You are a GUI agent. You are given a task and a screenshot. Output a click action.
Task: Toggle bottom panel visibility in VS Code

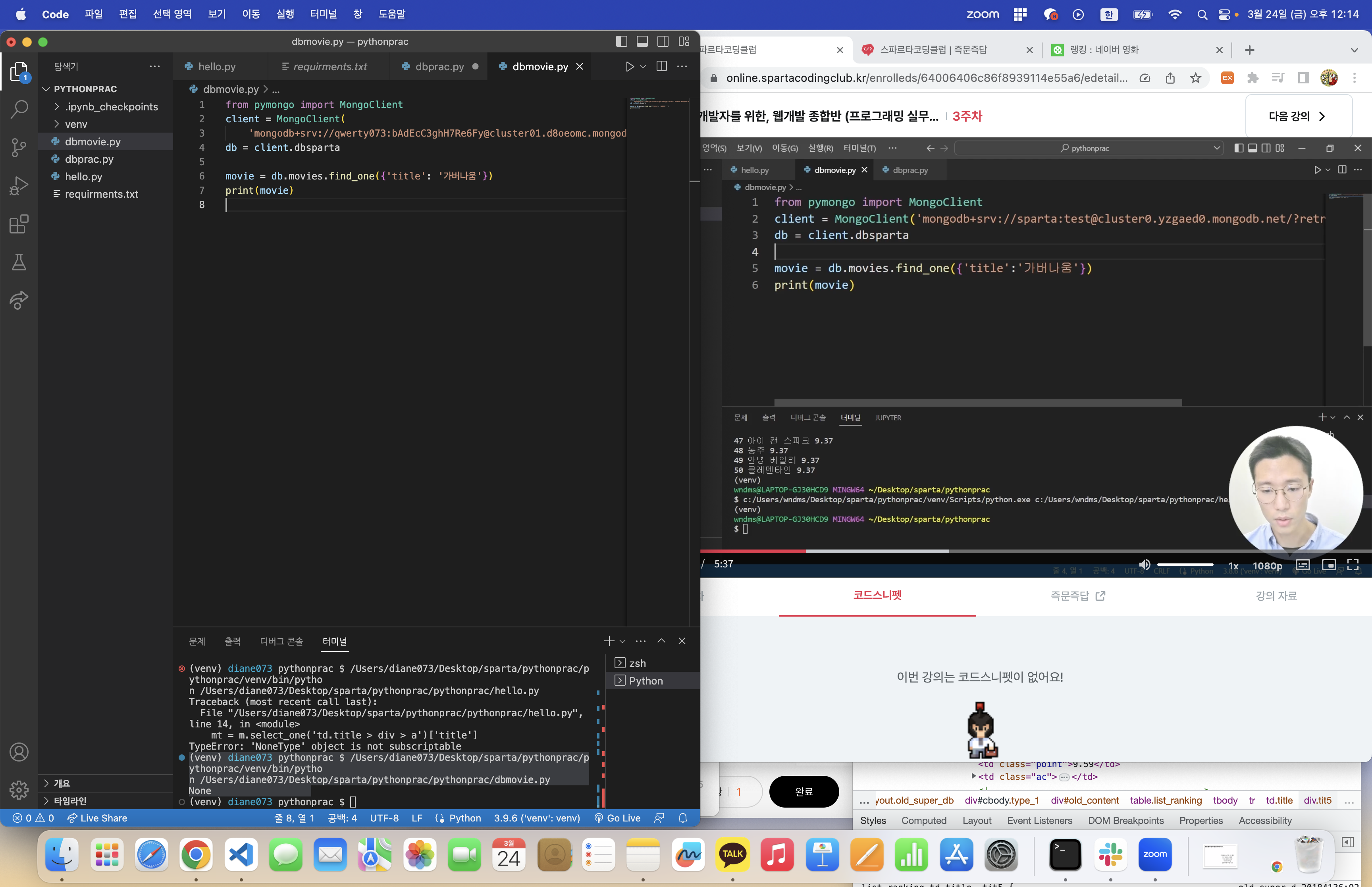tap(642, 41)
